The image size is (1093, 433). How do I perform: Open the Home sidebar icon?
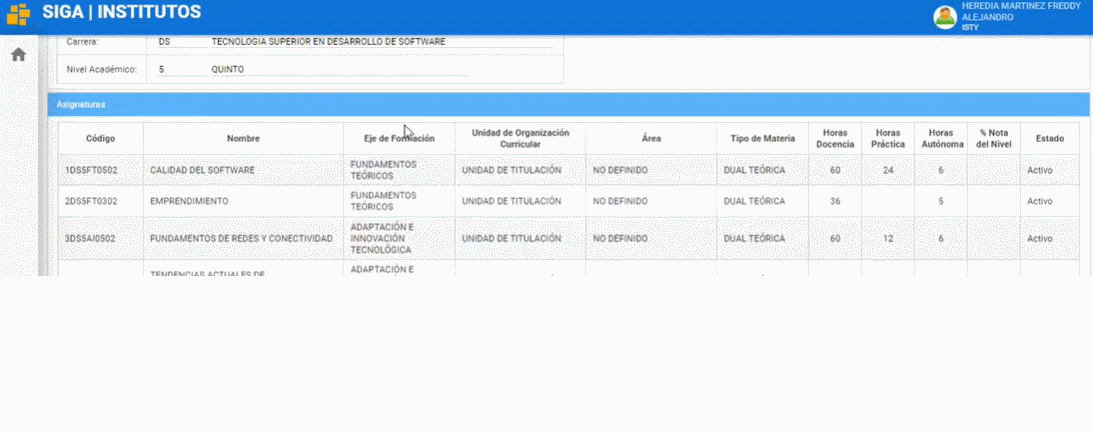(18, 55)
